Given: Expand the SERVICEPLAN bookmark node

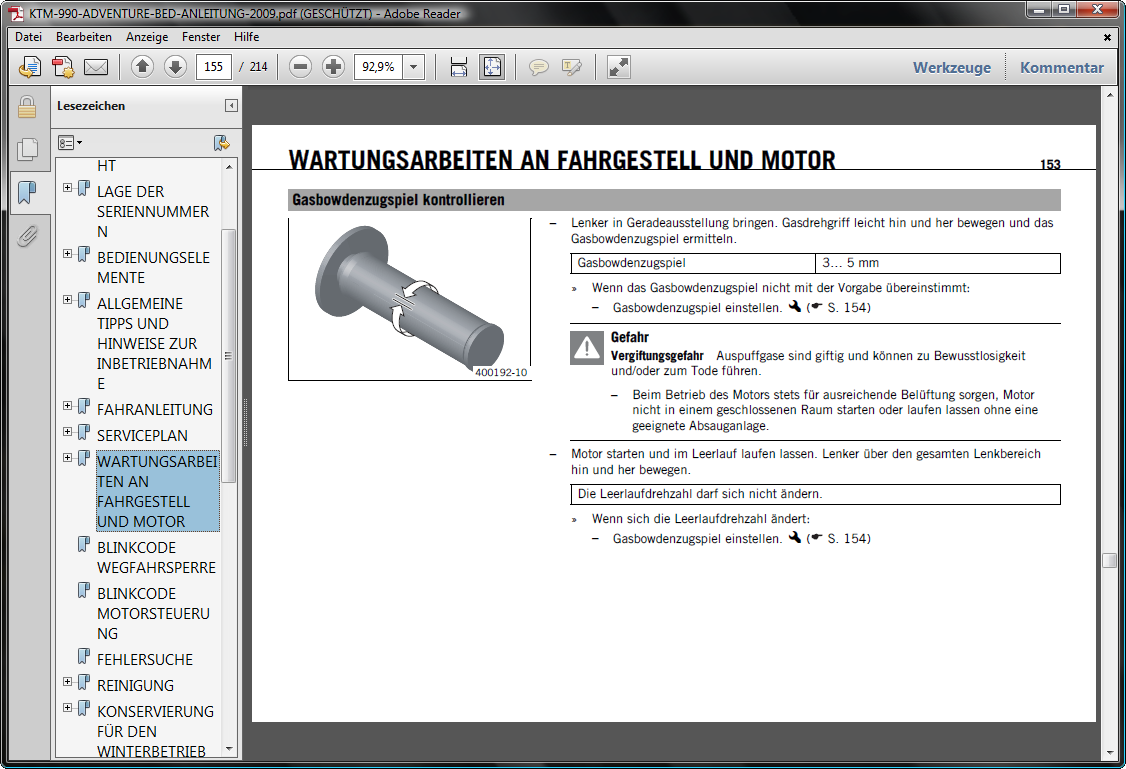Looking at the screenshot, I should [68, 432].
